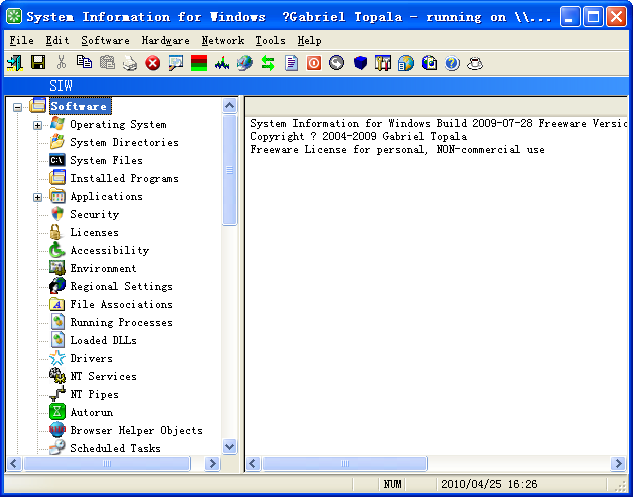Click the blue question mark help icon
Viewport: 633px width, 497px height.
pos(452,63)
